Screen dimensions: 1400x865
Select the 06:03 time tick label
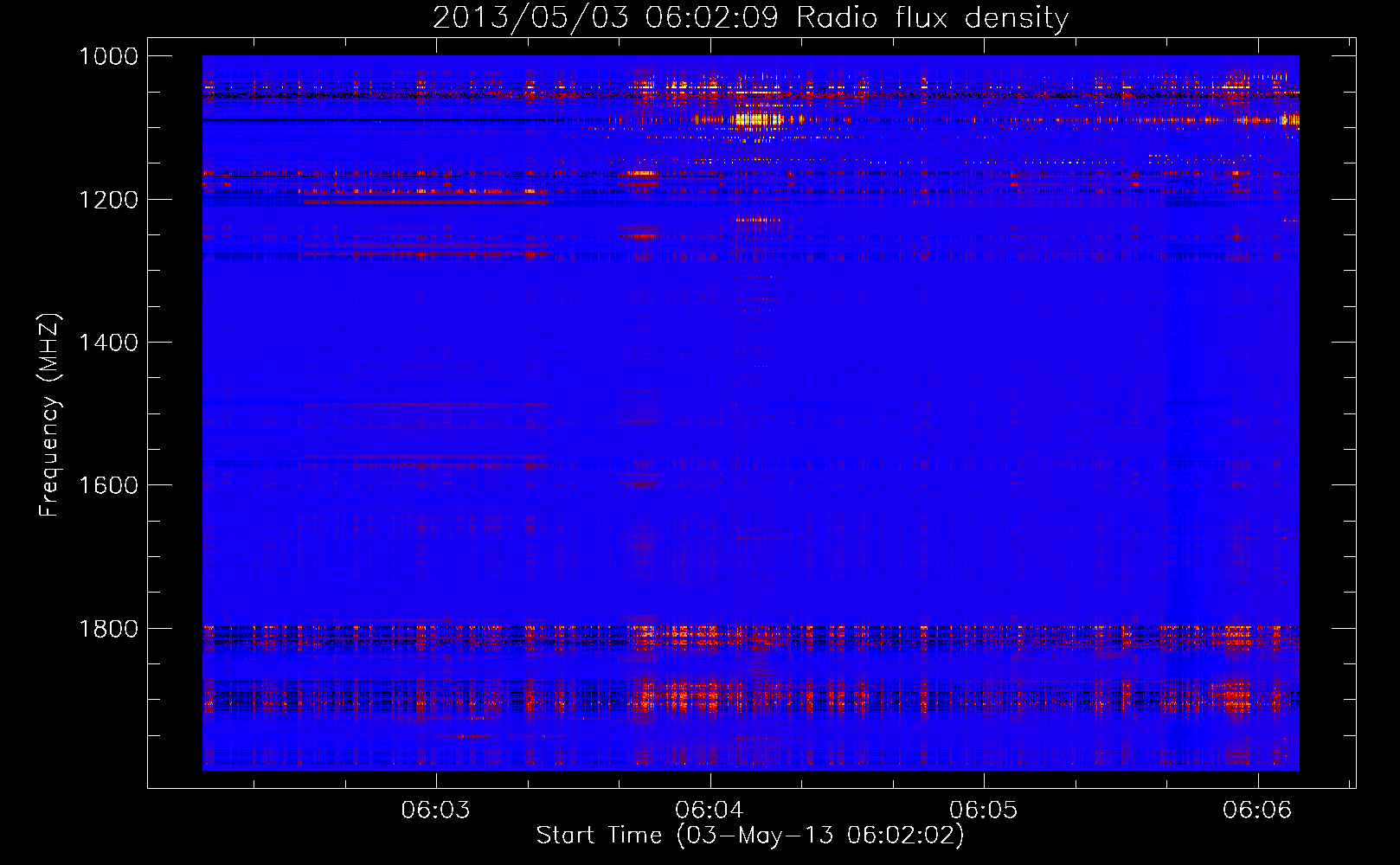tap(436, 810)
